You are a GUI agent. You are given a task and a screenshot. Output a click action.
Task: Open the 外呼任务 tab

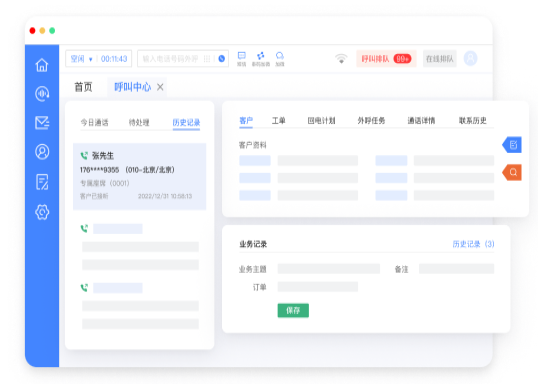coord(371,120)
